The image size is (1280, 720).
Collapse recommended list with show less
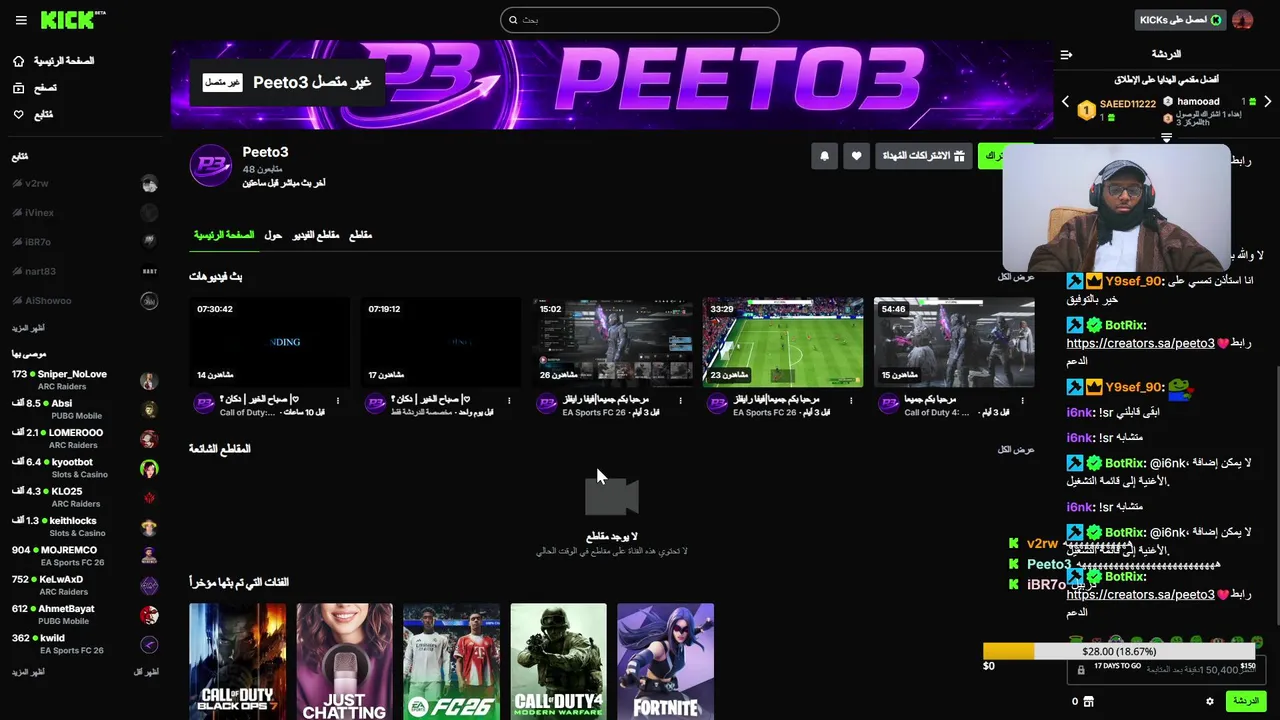click(x=146, y=672)
